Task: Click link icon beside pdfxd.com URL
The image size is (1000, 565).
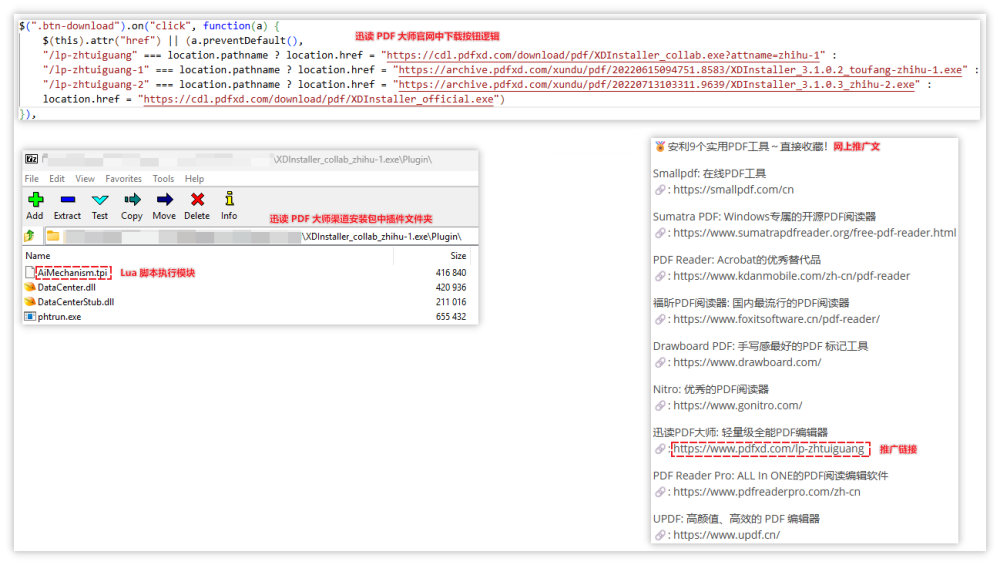Action: tap(660, 449)
